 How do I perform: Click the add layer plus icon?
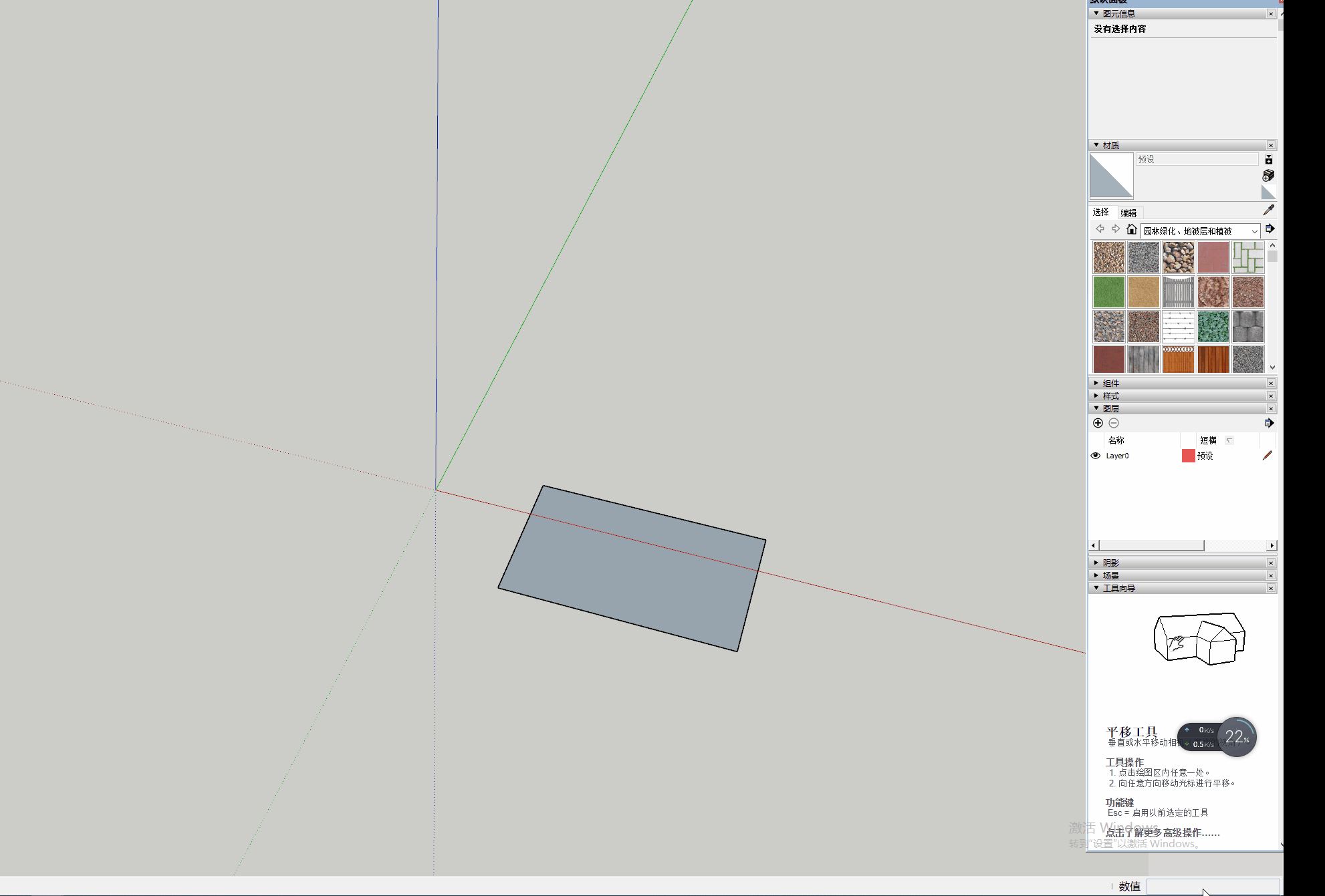[x=1098, y=423]
